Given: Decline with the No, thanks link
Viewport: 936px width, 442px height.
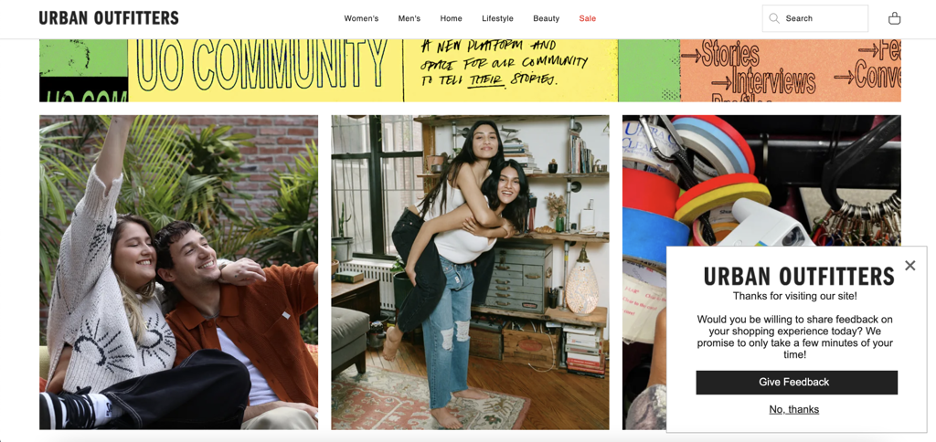Looking at the screenshot, I should [x=794, y=409].
